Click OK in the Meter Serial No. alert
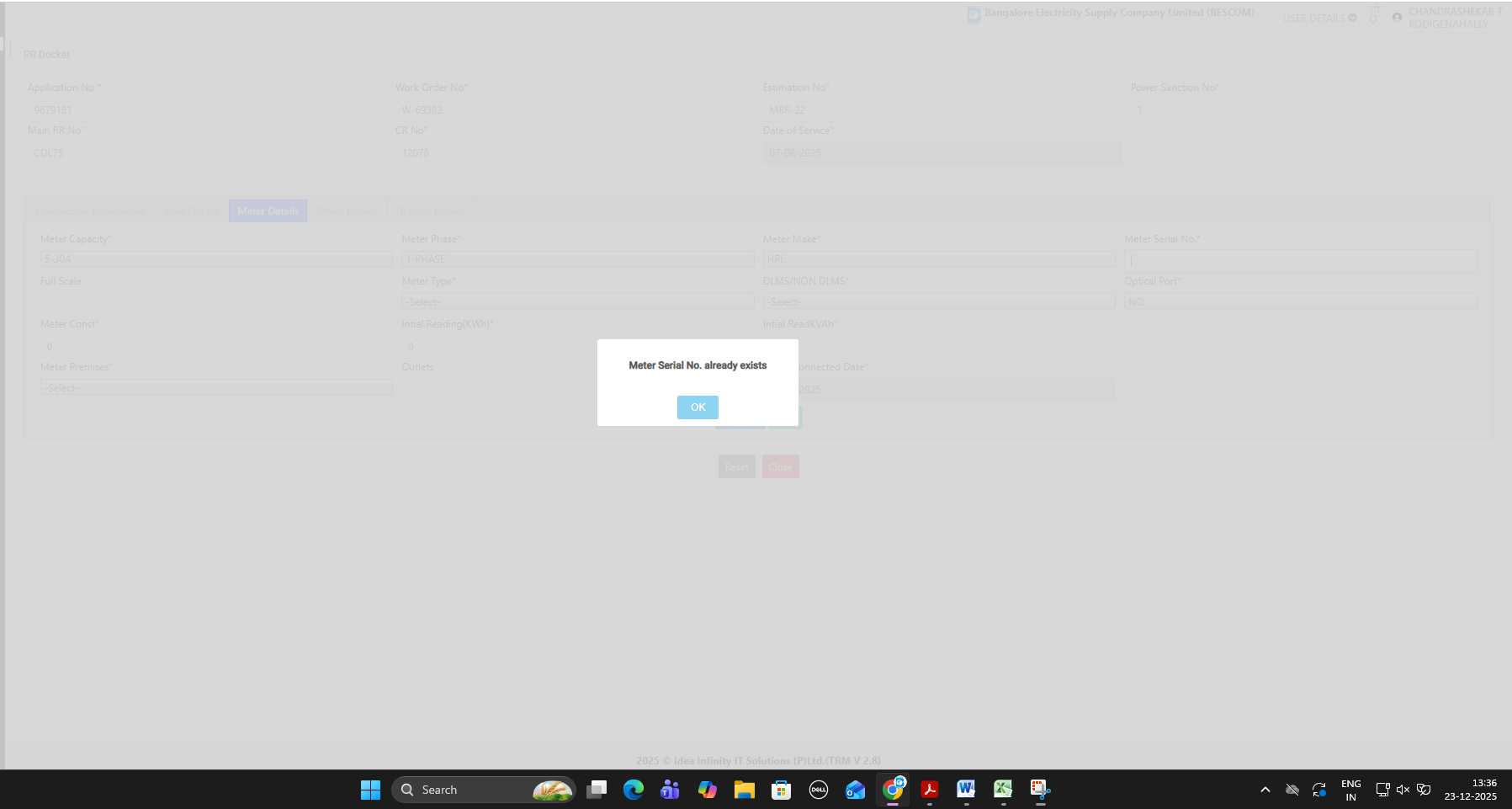Screen dimensions: 1512x809 tap(698, 407)
